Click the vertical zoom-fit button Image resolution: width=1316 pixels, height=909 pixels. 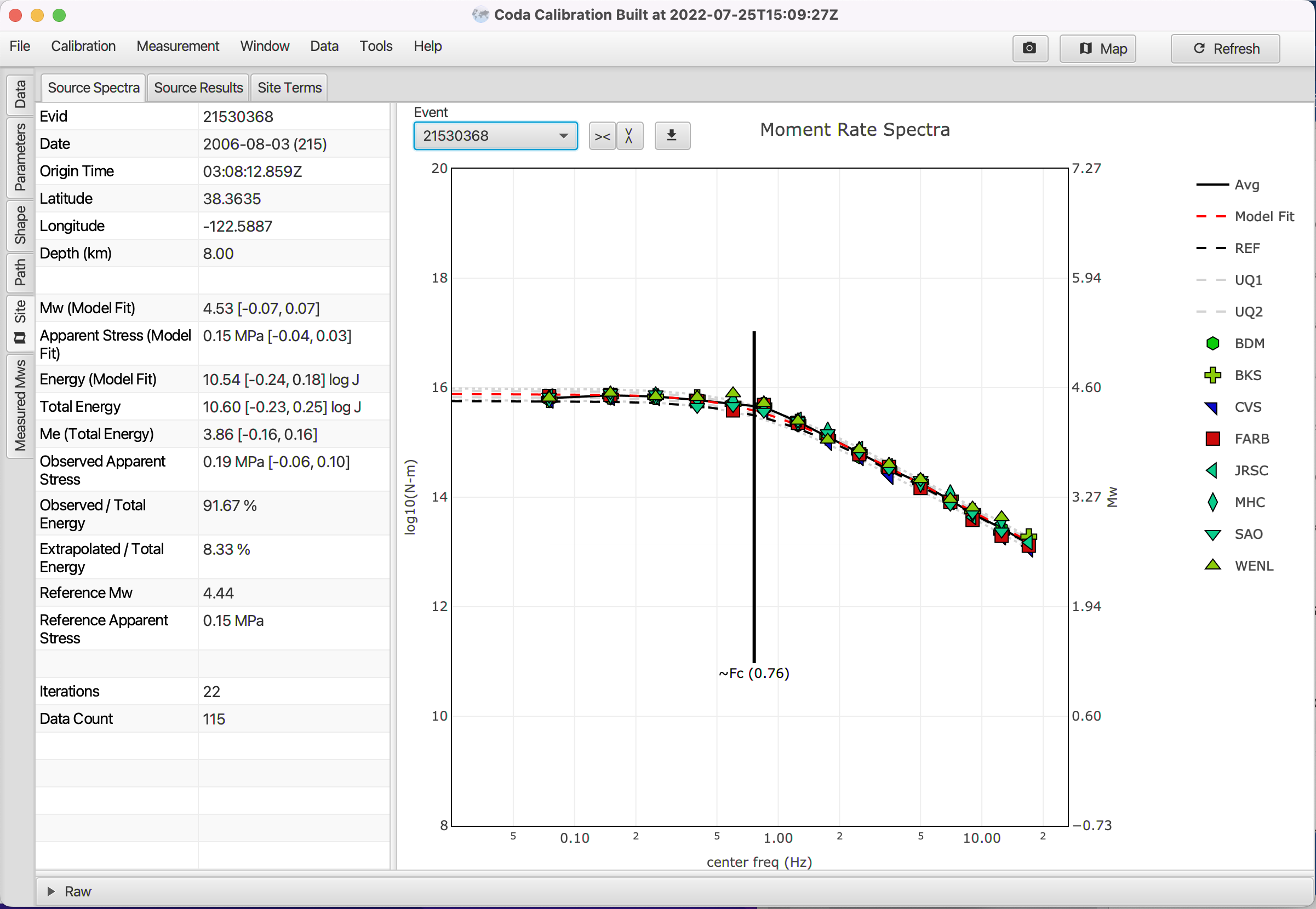pos(630,136)
